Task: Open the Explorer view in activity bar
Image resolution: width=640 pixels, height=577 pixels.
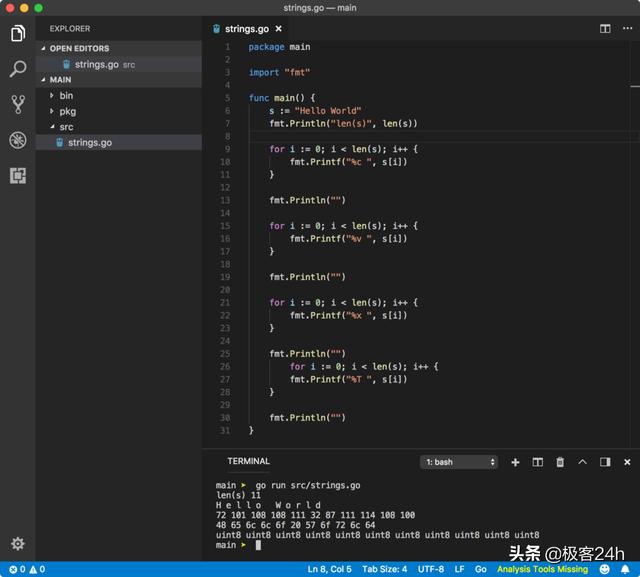Action: (x=18, y=33)
